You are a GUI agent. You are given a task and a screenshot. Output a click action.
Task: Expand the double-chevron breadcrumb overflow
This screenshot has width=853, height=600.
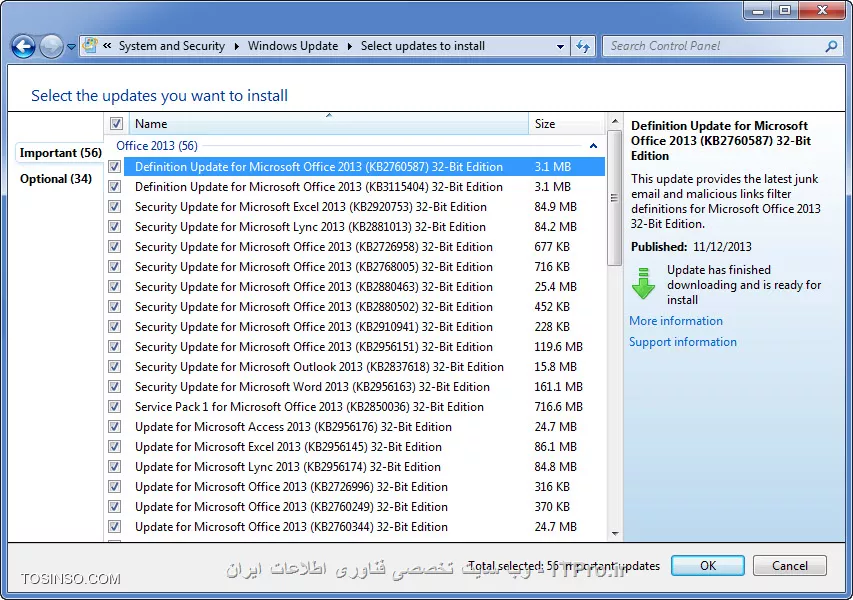tap(107, 46)
